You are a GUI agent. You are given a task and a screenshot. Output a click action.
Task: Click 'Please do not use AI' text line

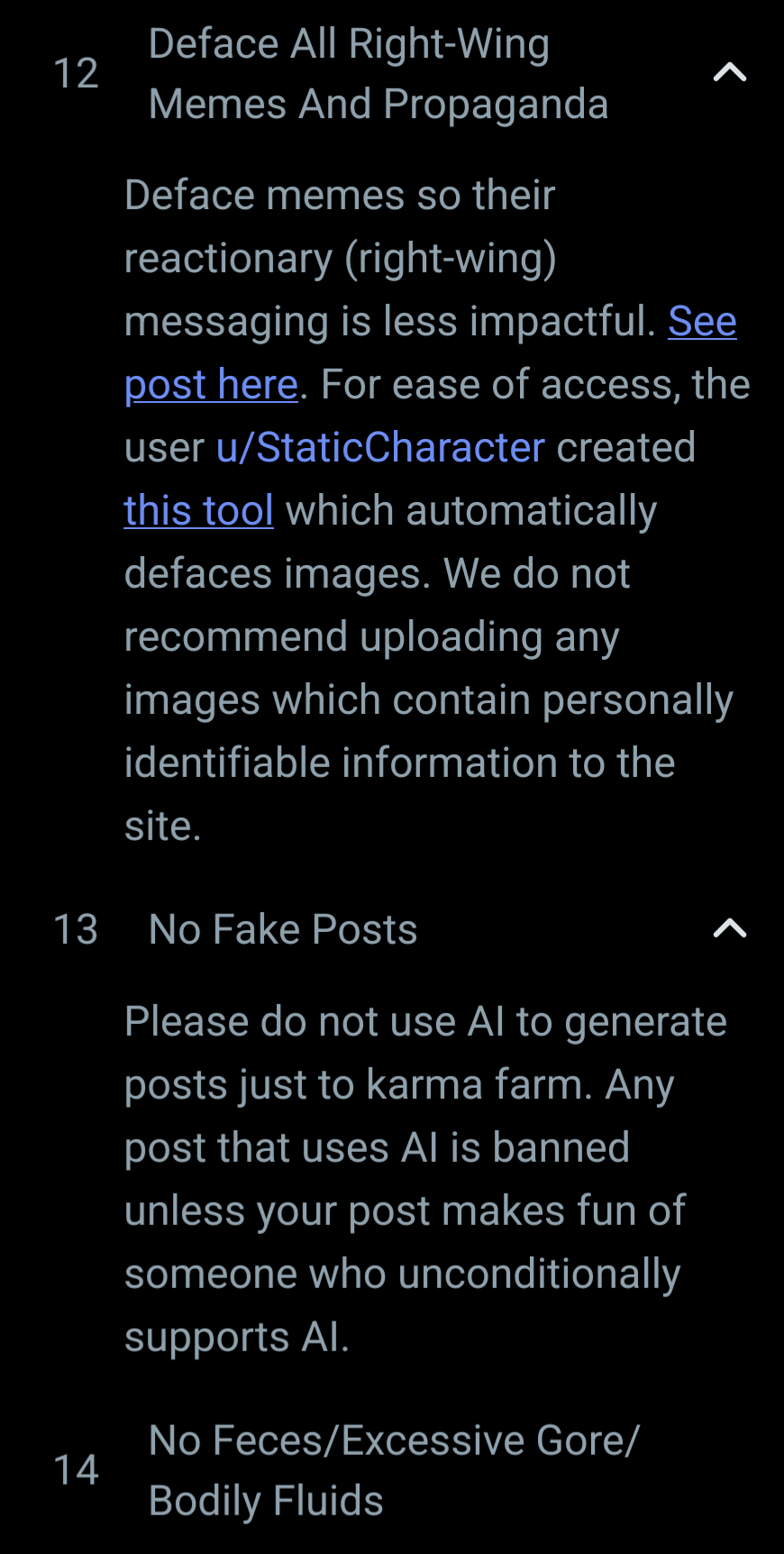coord(425,1022)
